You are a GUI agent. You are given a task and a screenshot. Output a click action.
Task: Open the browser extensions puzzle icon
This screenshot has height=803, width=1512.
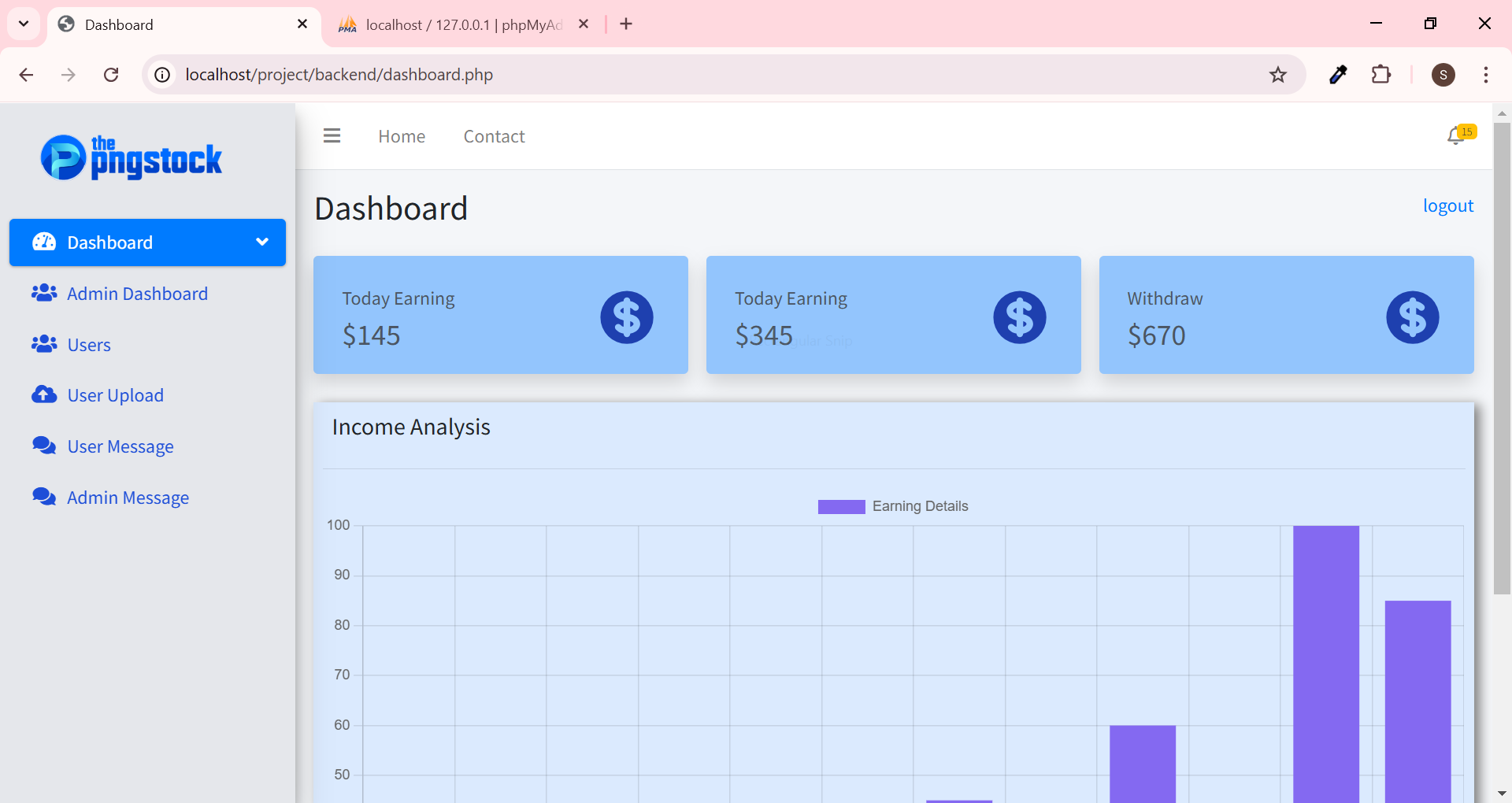[x=1381, y=75]
